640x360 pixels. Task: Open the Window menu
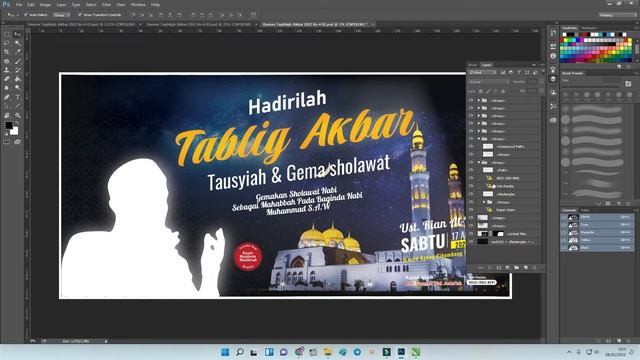click(138, 4)
